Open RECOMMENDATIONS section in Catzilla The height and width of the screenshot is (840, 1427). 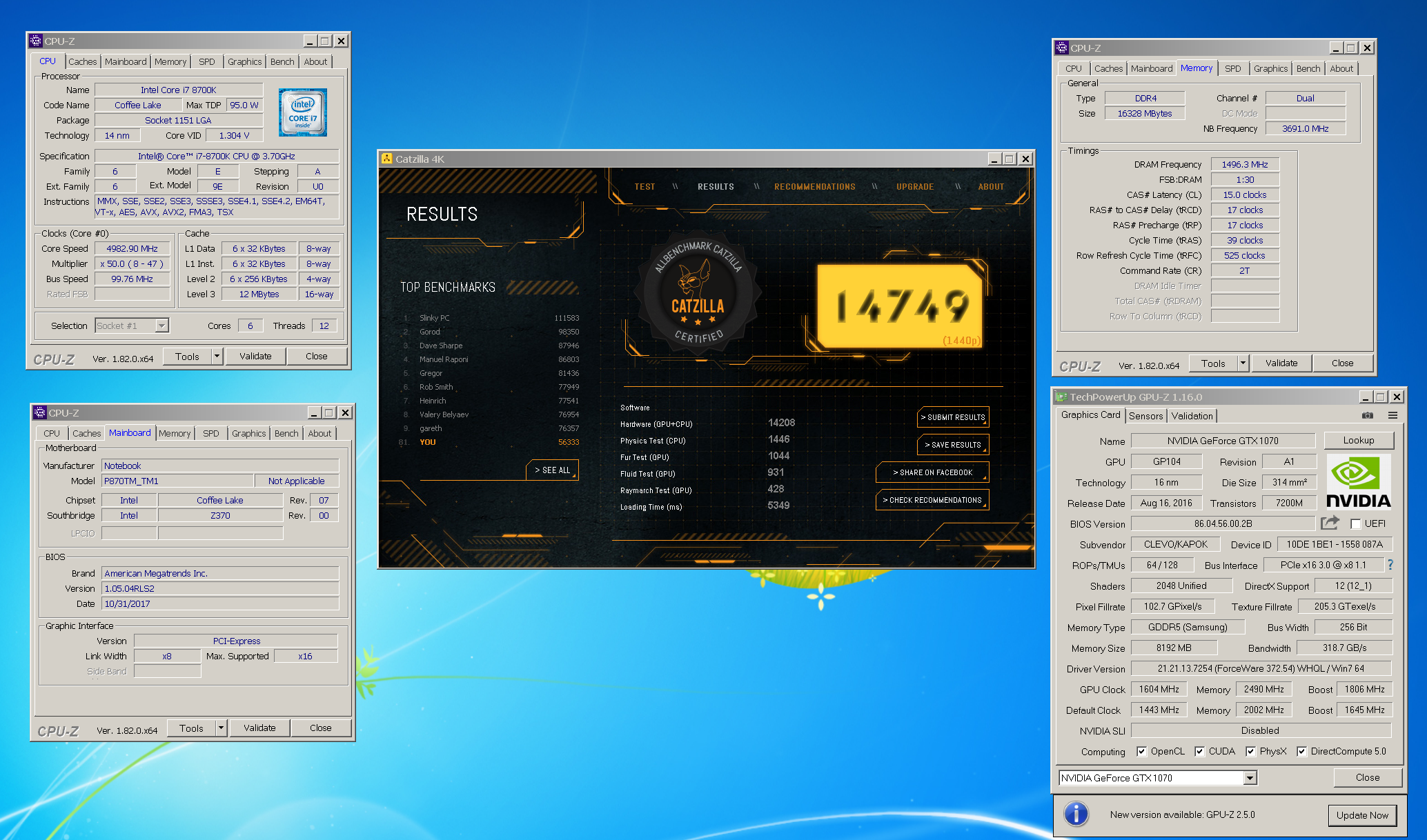tap(814, 186)
